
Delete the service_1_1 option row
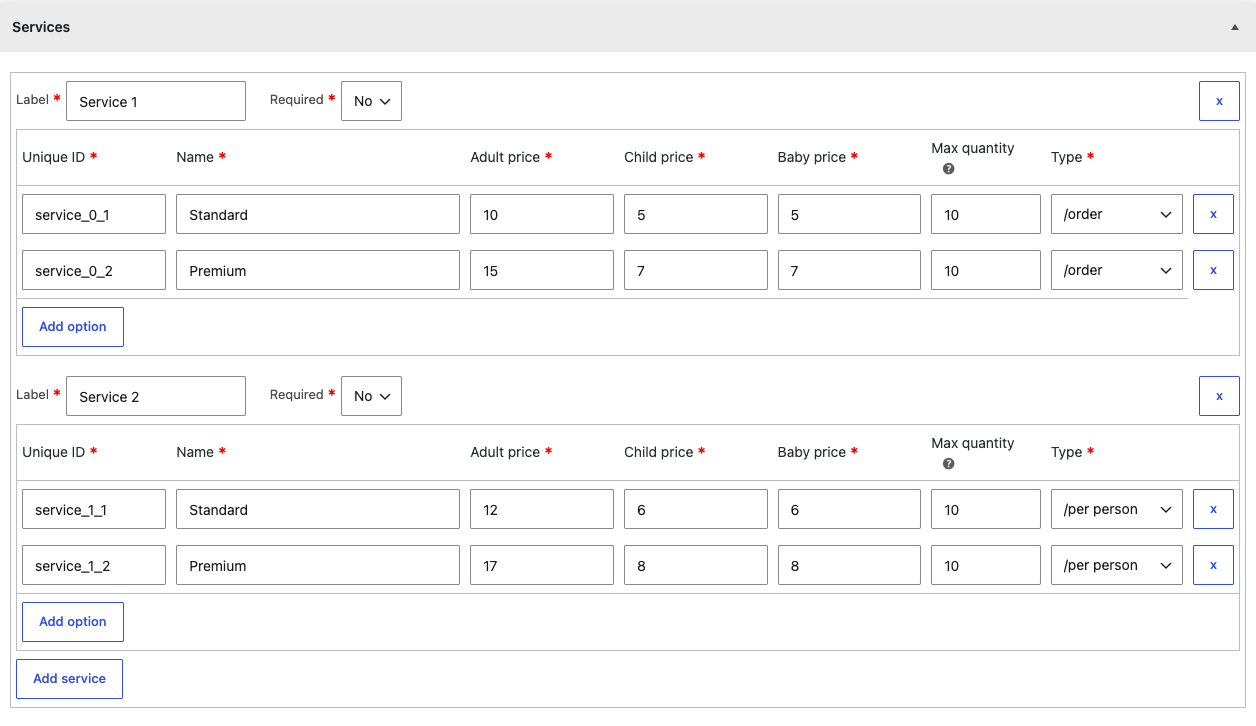pos(1213,509)
